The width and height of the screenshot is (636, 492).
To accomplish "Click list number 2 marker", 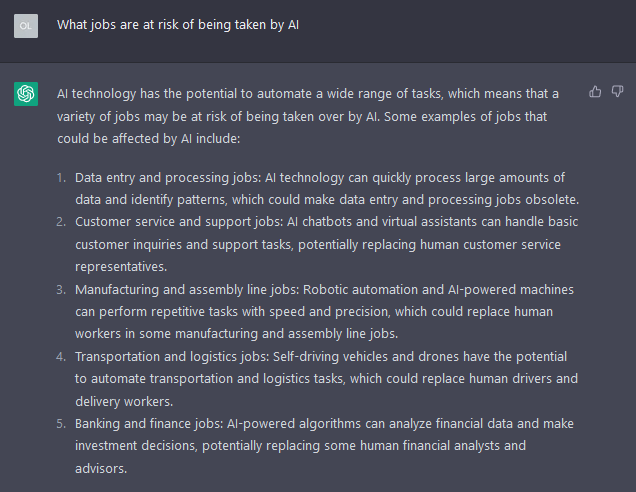I will [x=61, y=222].
